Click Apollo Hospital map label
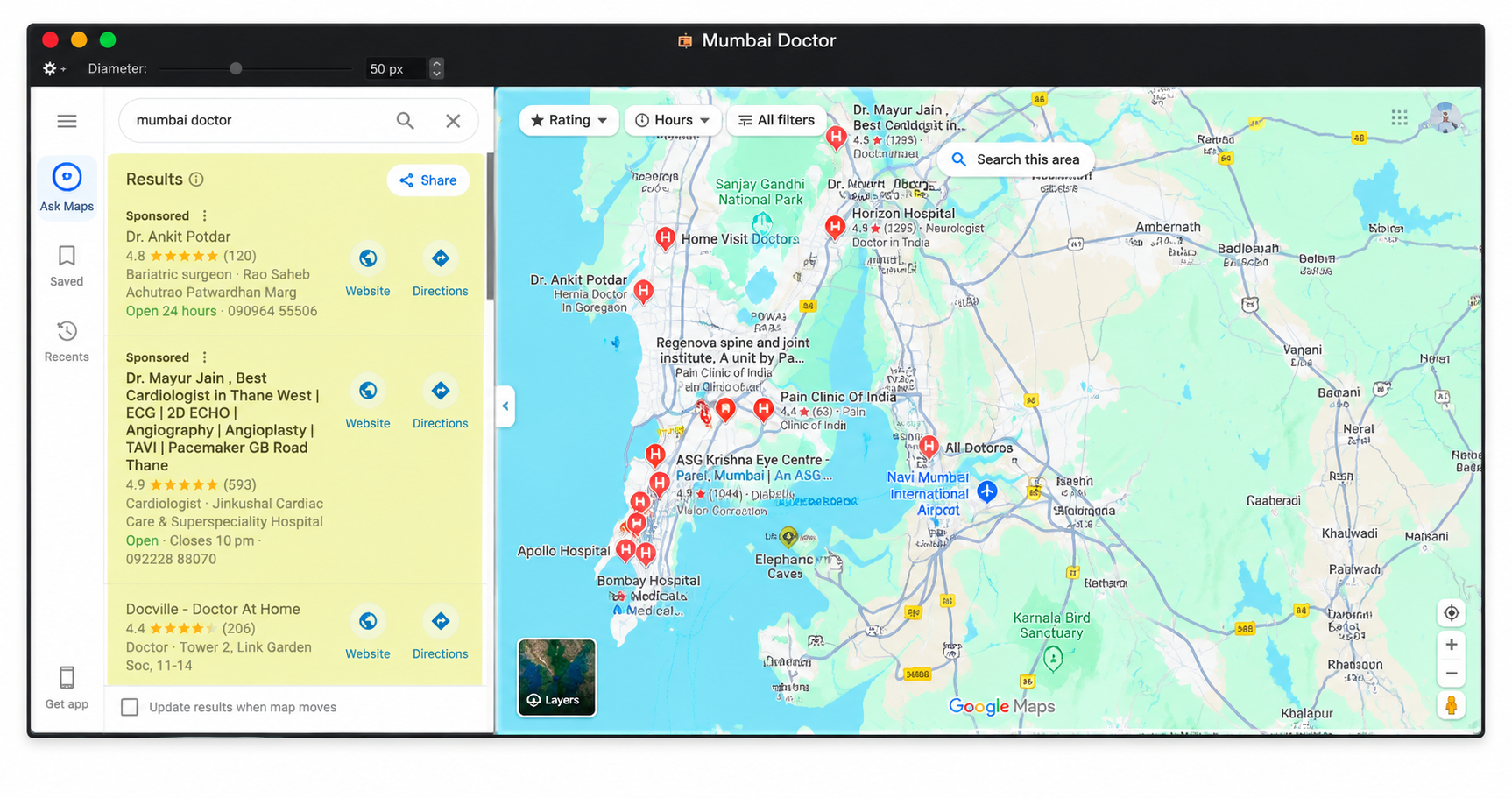The width and height of the screenshot is (1512, 798). point(563,551)
